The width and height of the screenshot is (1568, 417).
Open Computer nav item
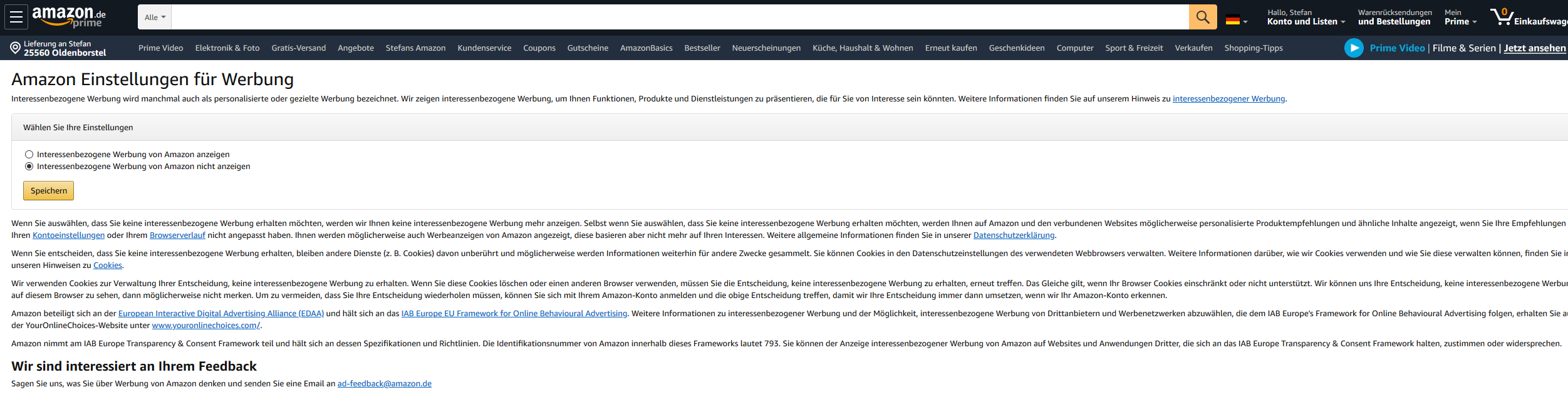point(1075,48)
